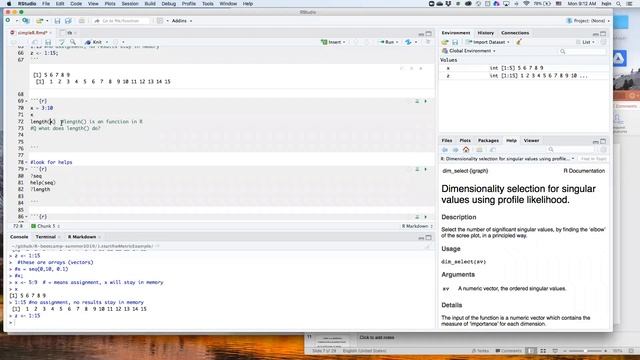Image resolution: width=640 pixels, height=360 pixels.
Task: Open the Global Environment selector
Action: pos(469,51)
